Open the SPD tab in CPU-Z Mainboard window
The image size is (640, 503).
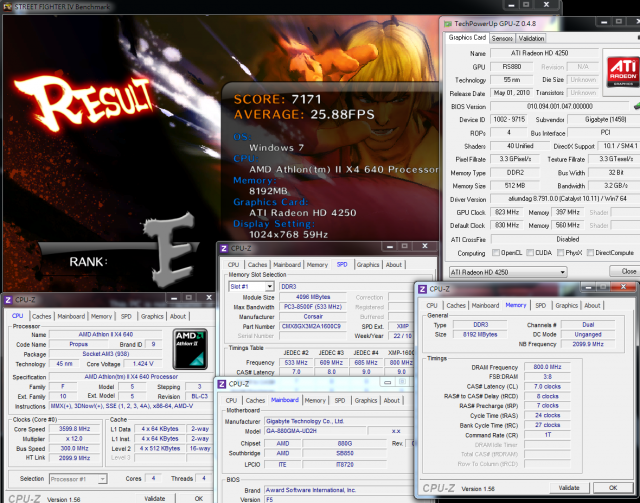point(340,401)
